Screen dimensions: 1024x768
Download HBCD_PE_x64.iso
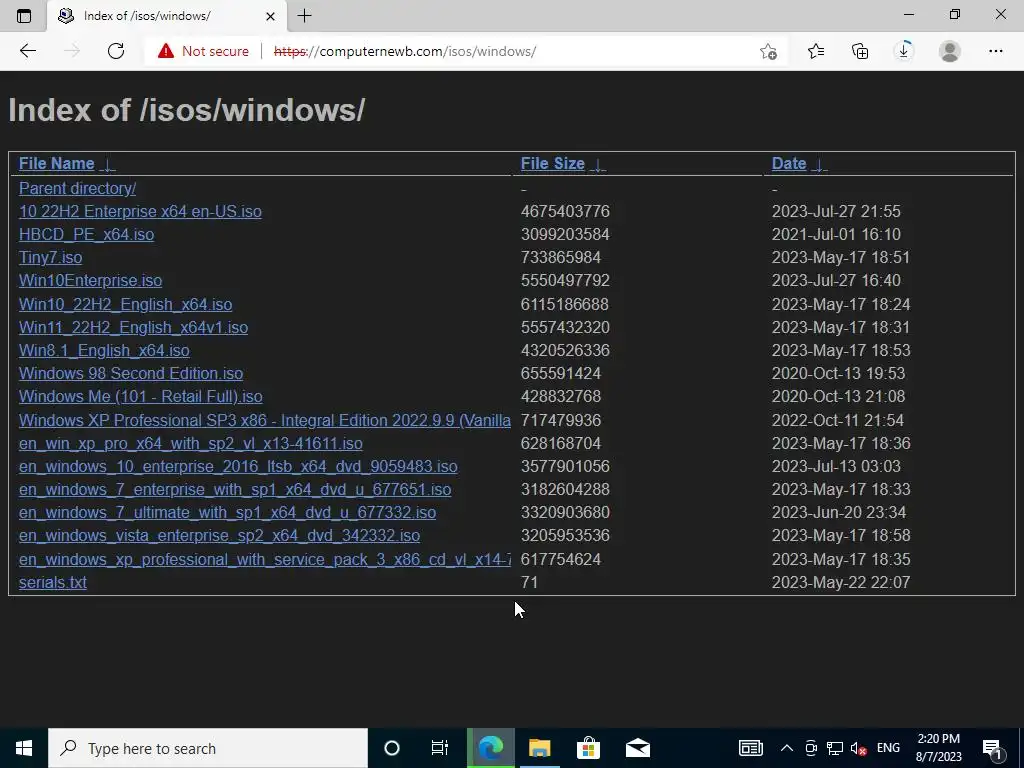click(x=86, y=234)
